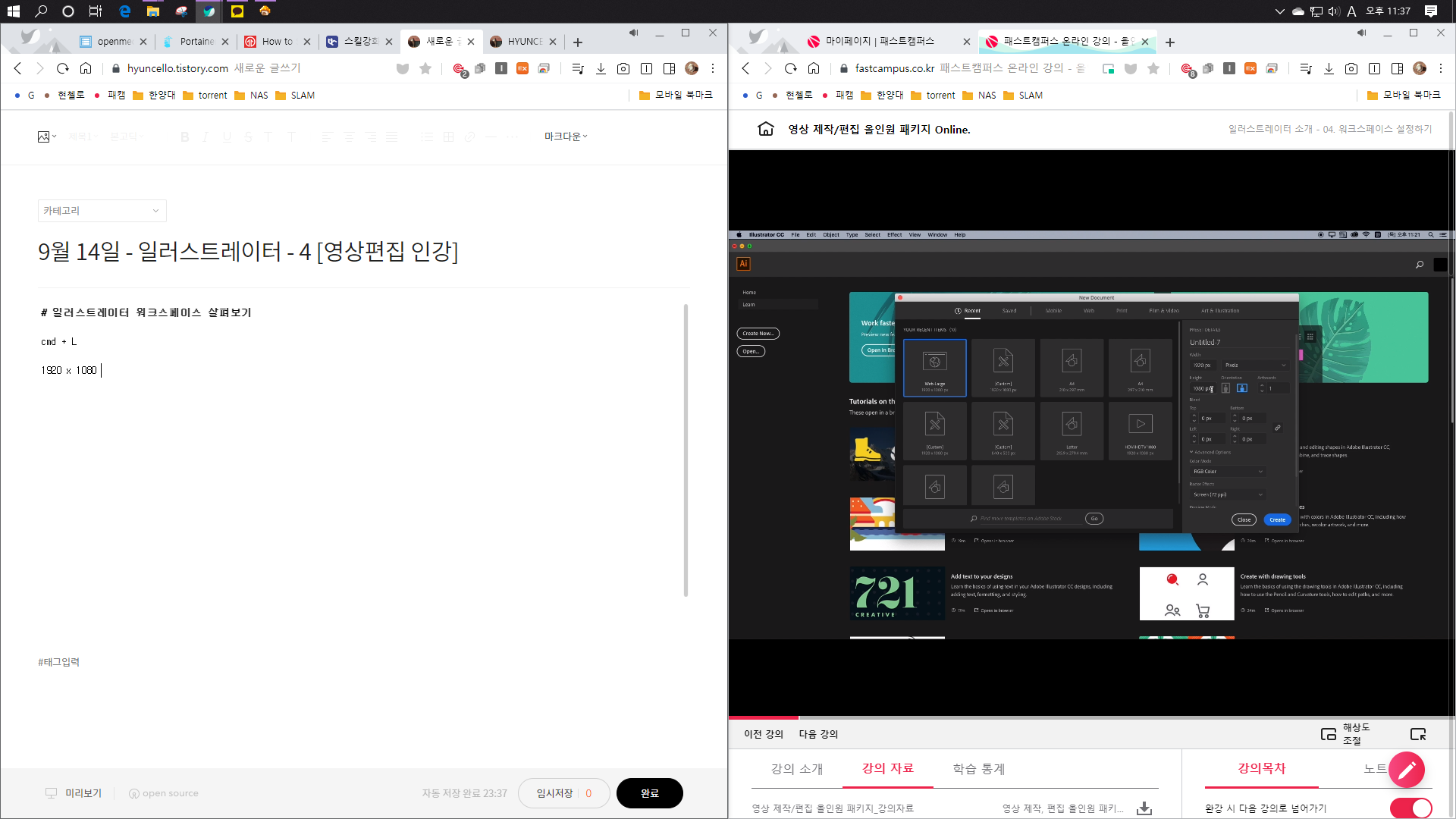Open the image insert dropdown in editor
This screenshot has height=819, width=1456.
[x=47, y=136]
